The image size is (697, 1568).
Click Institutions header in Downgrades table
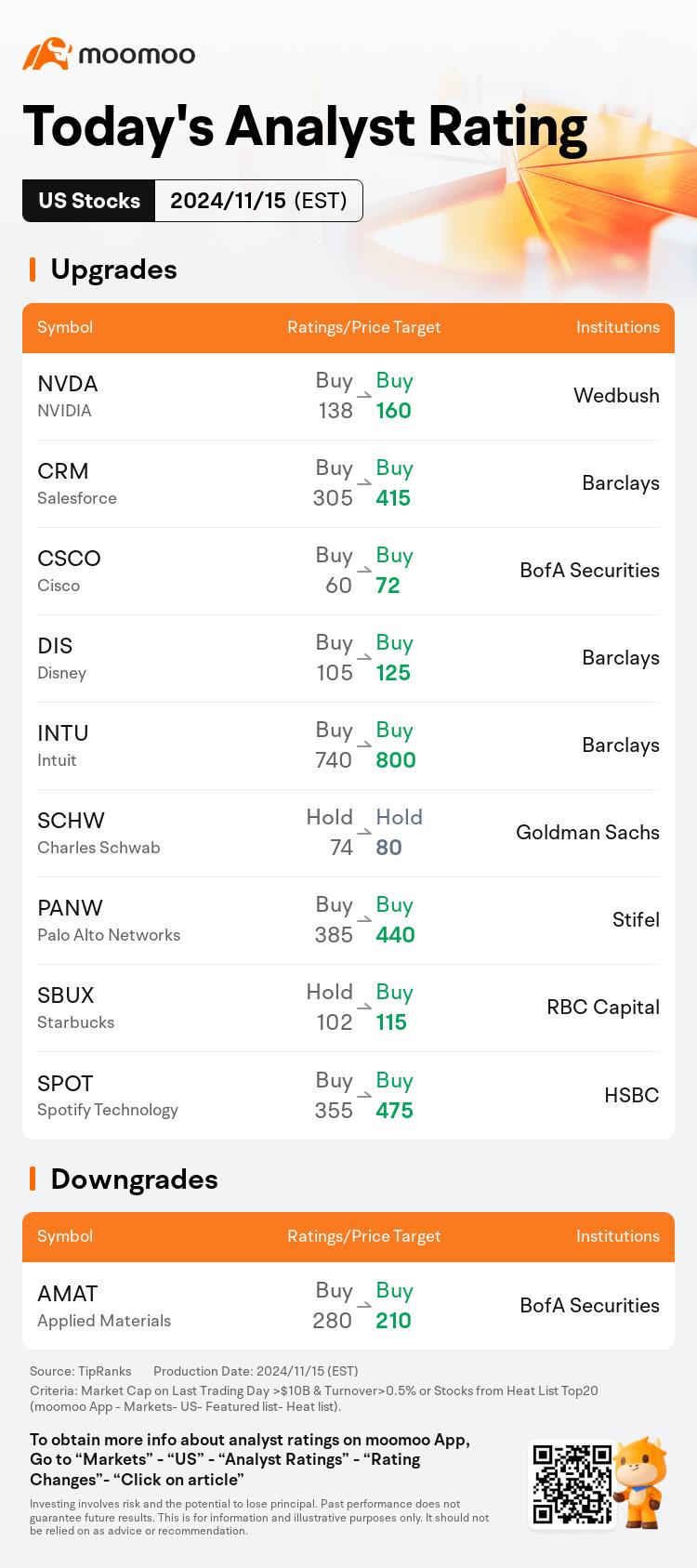pyautogui.click(x=618, y=1236)
